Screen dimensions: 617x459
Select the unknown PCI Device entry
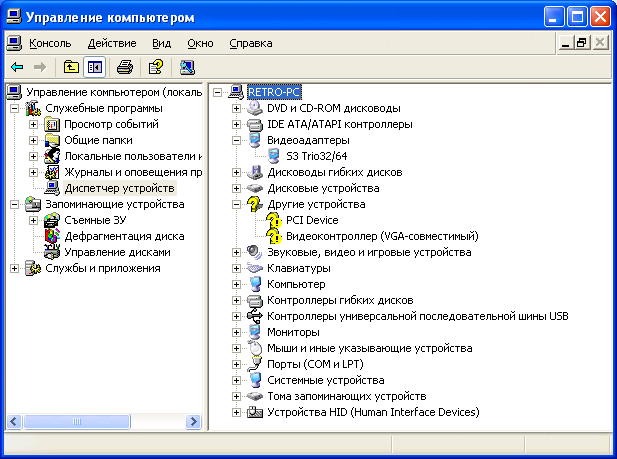tap(312, 220)
